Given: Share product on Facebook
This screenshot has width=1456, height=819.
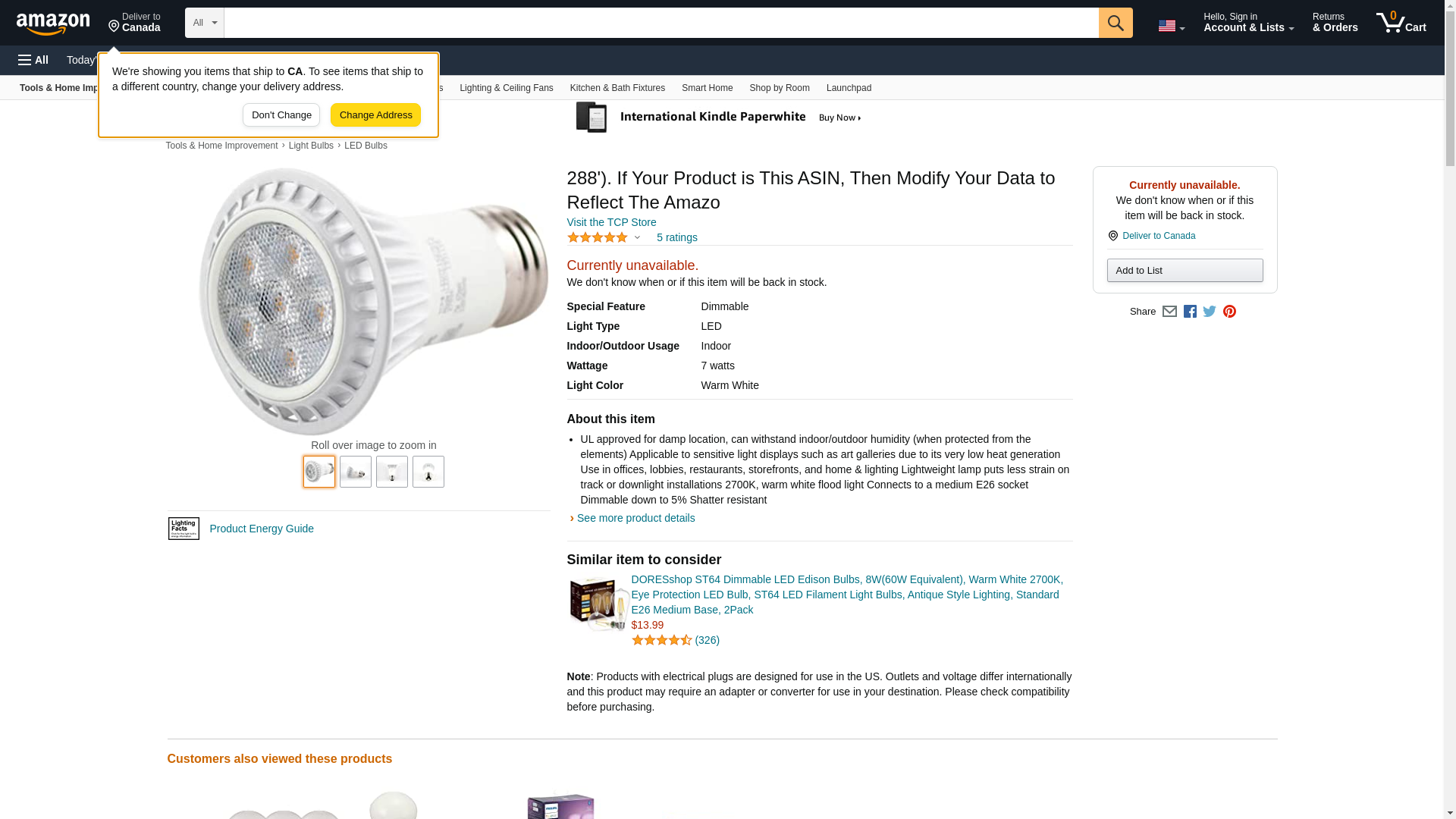Looking at the screenshot, I should coord(1190,312).
